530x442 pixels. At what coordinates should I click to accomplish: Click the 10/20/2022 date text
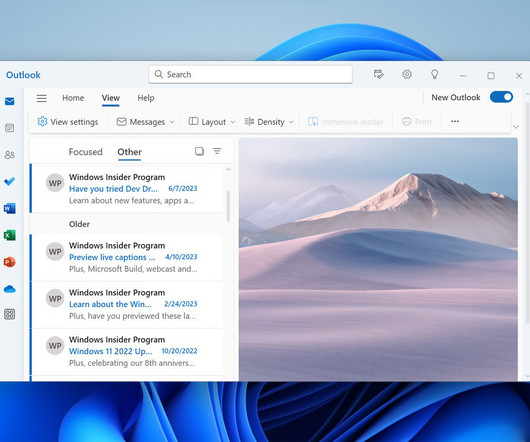[x=179, y=351]
